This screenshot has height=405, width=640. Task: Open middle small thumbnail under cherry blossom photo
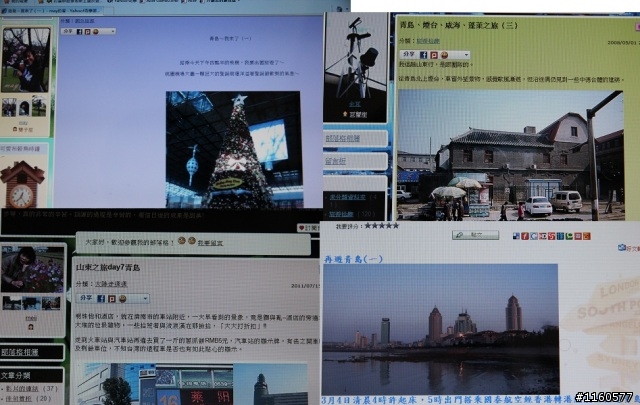(x=24, y=108)
